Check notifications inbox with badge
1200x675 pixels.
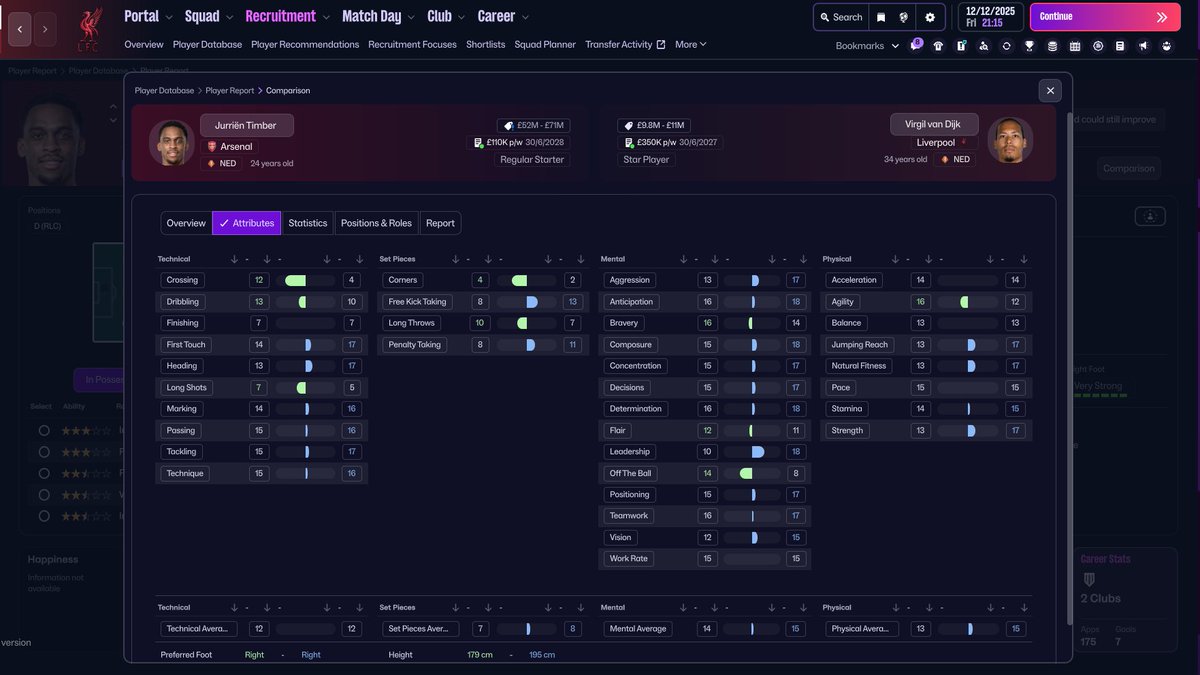point(915,45)
